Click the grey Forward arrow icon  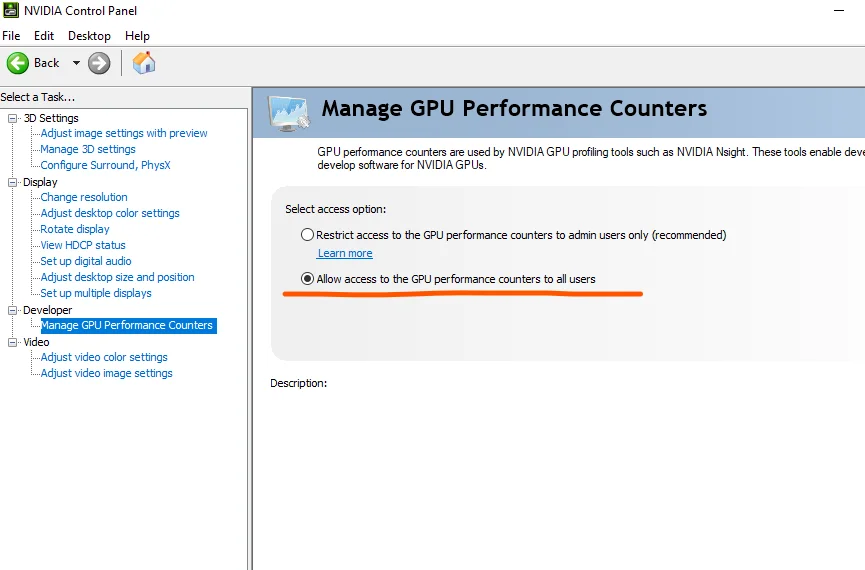[99, 63]
